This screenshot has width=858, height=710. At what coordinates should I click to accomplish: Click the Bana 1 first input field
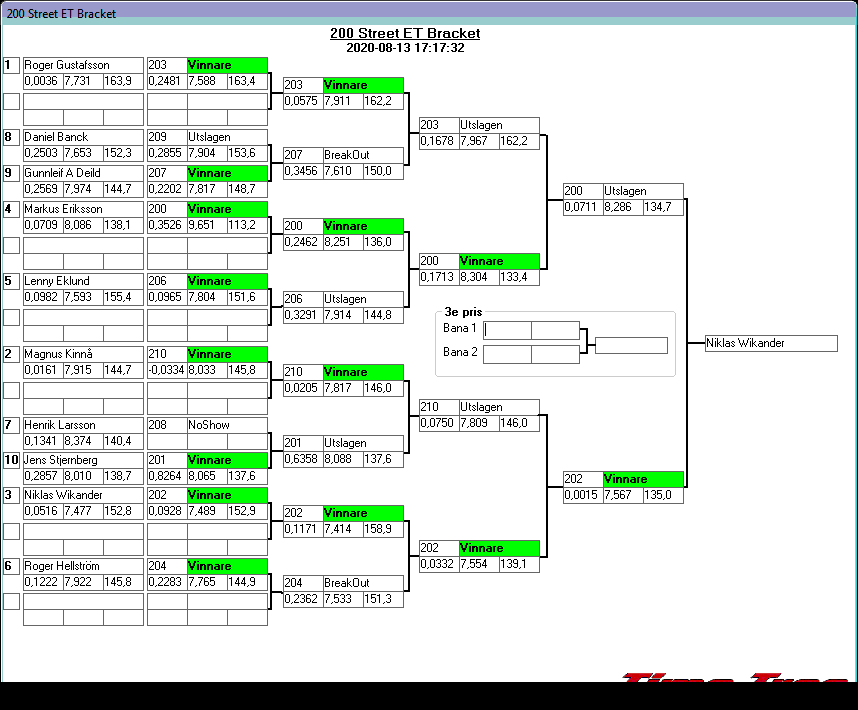507,329
